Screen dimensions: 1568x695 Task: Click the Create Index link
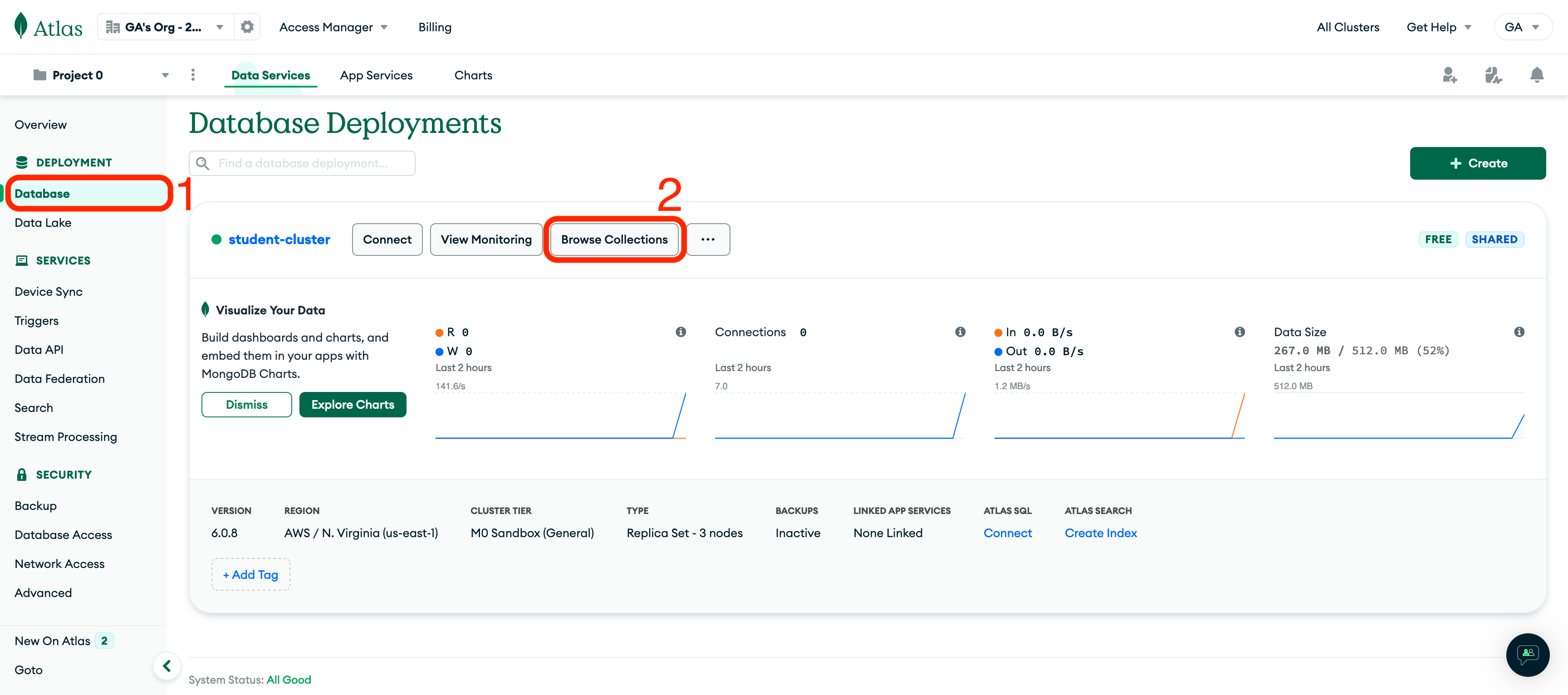(x=1101, y=533)
